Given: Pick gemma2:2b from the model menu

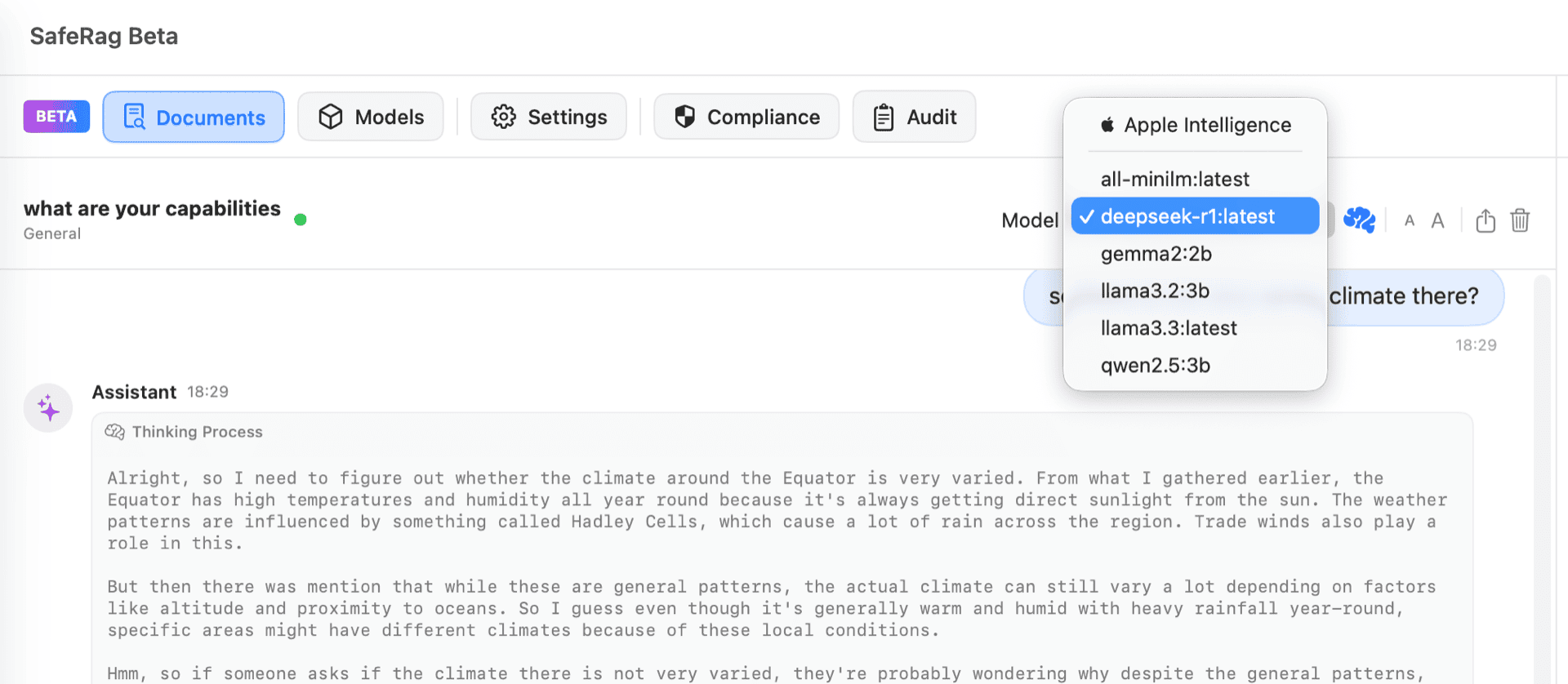Looking at the screenshot, I should 1195,254.
